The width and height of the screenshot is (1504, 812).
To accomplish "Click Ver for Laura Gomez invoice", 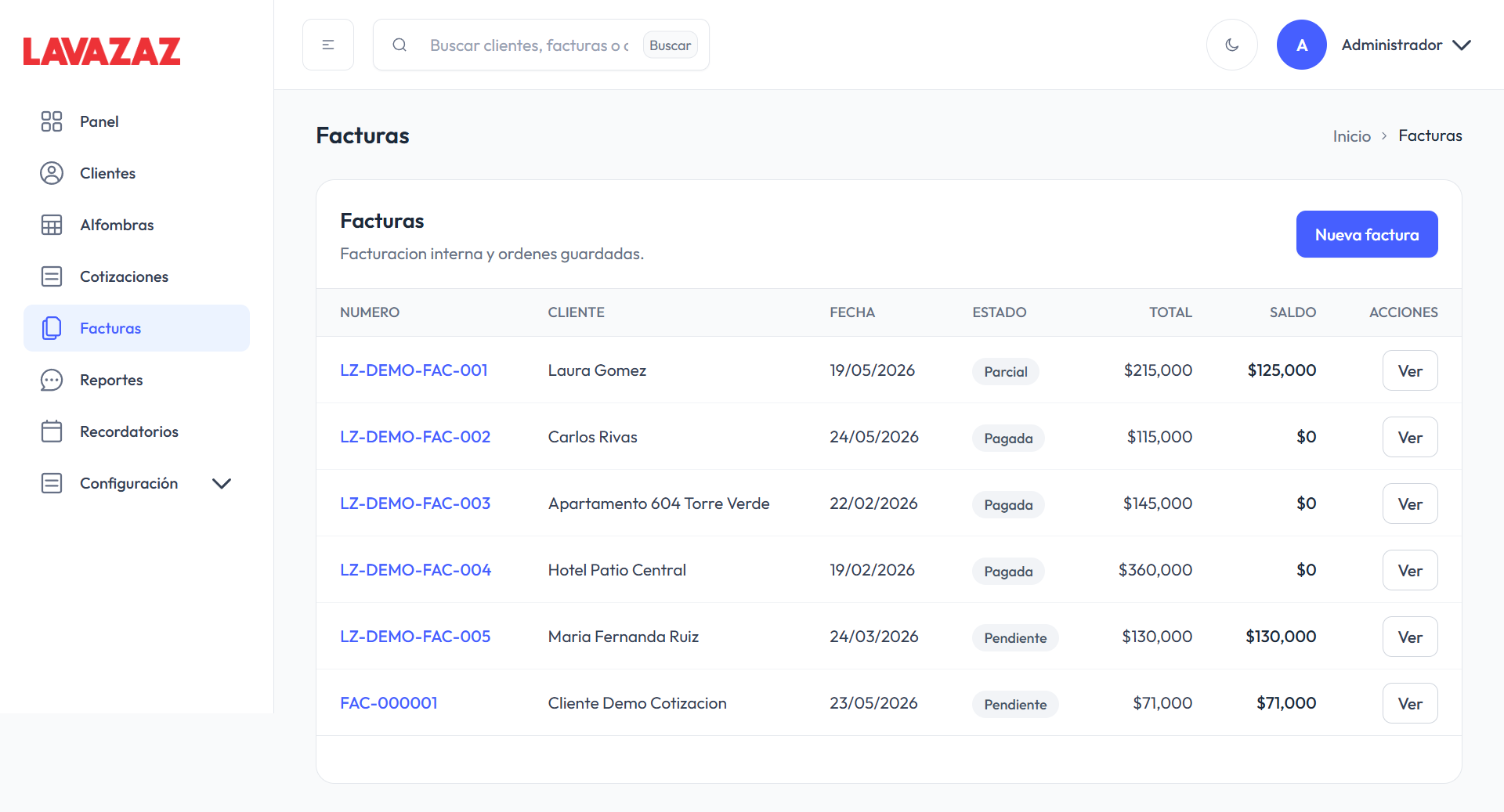I will tap(1410, 370).
